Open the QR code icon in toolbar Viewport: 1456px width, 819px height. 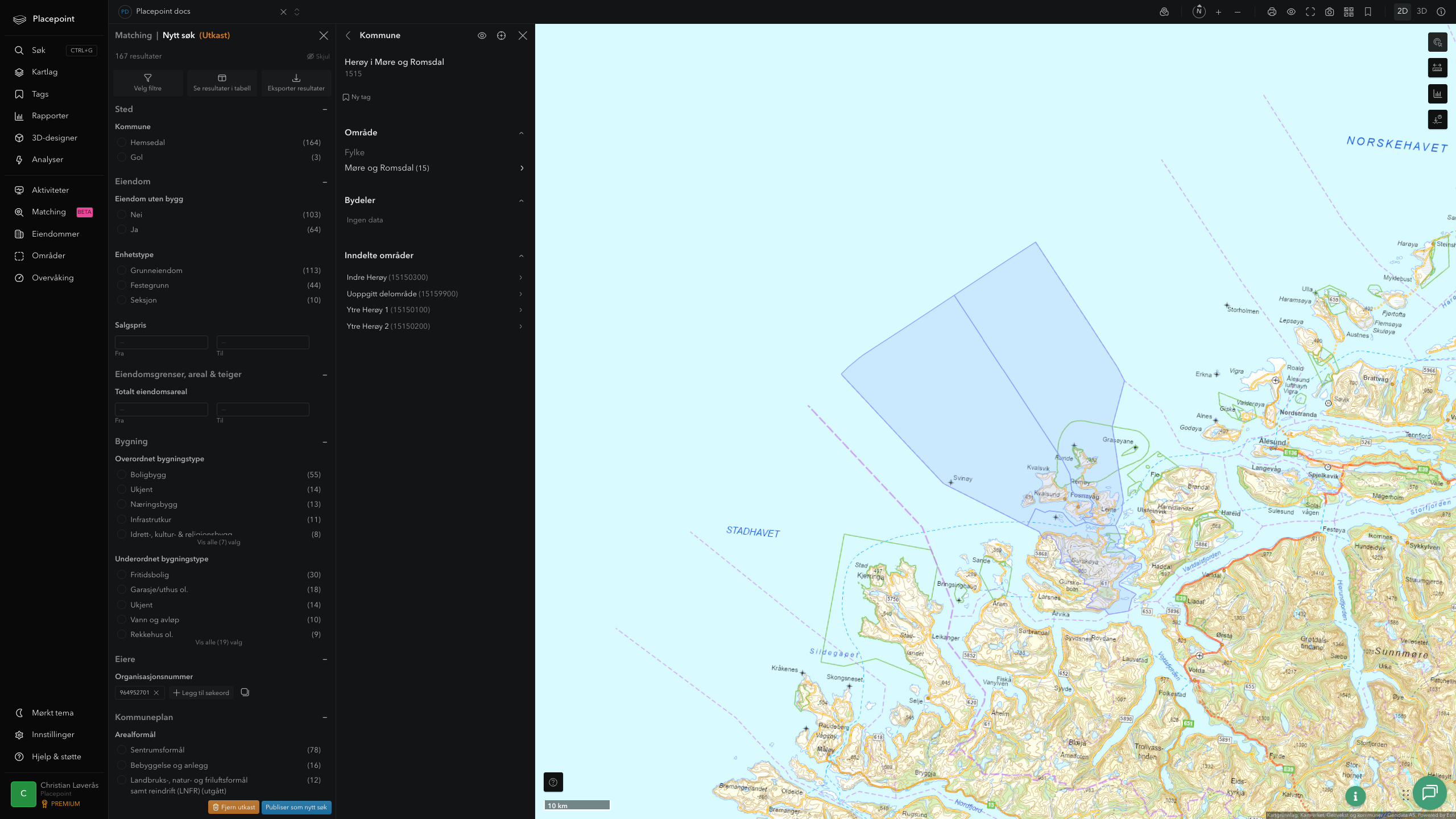tap(1349, 12)
